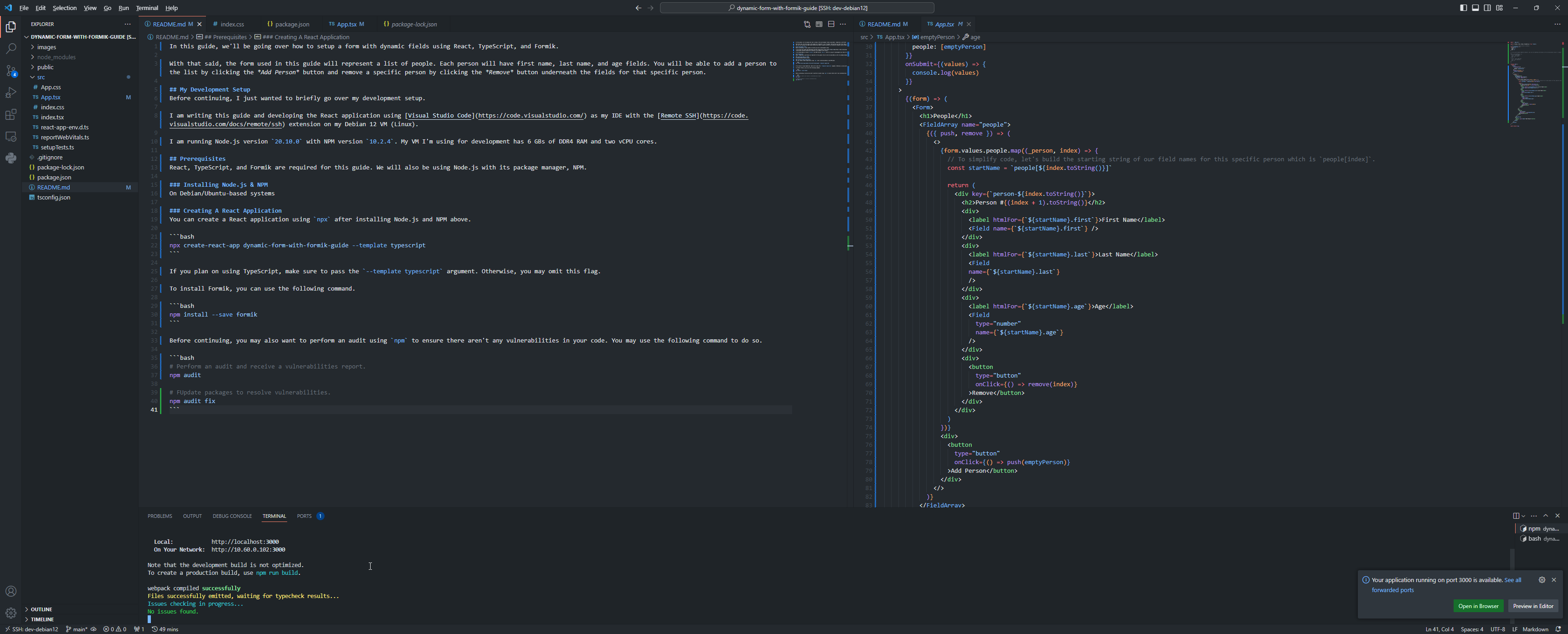Click Open Changes icon in left editor toolbar
The width and height of the screenshot is (1568, 634).
pos(807,24)
